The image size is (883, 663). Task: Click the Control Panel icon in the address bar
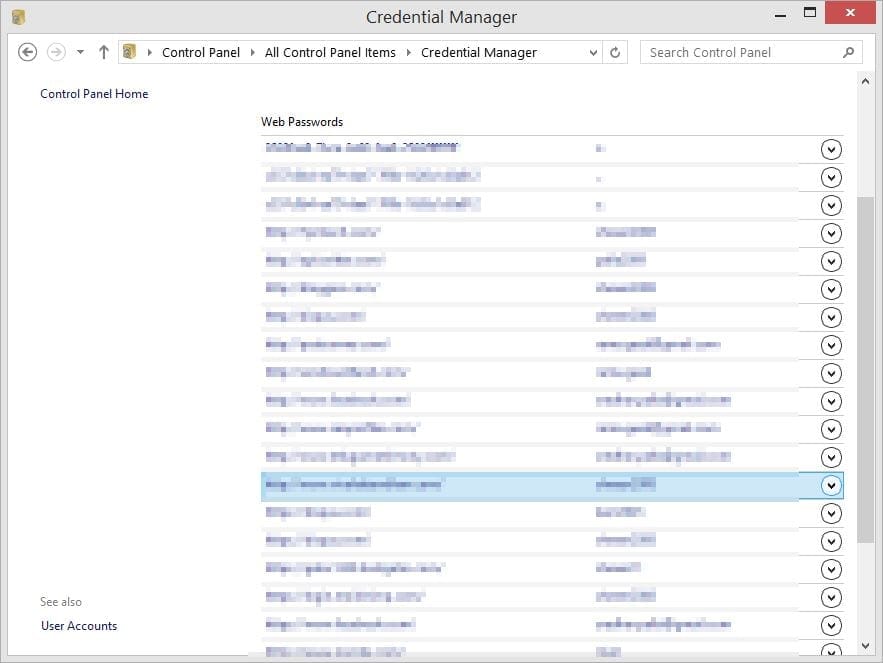tap(130, 52)
